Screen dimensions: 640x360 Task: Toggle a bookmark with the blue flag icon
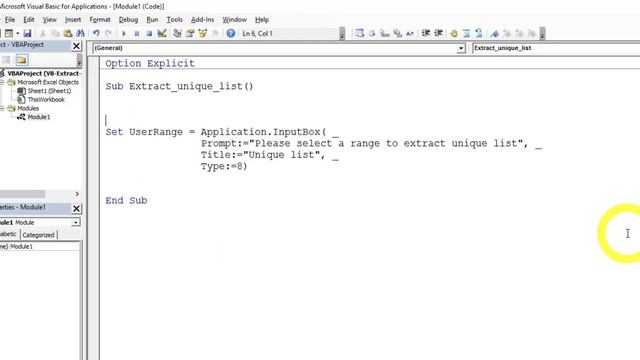click(494, 33)
